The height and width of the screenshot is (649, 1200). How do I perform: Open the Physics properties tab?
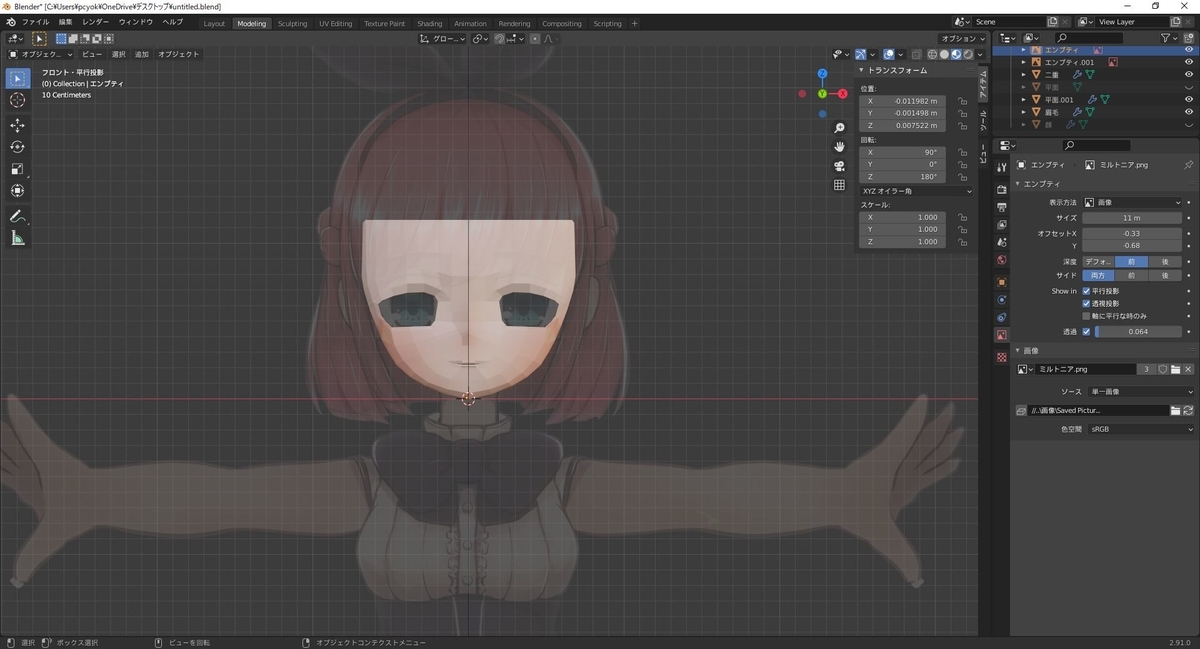tap(1001, 300)
